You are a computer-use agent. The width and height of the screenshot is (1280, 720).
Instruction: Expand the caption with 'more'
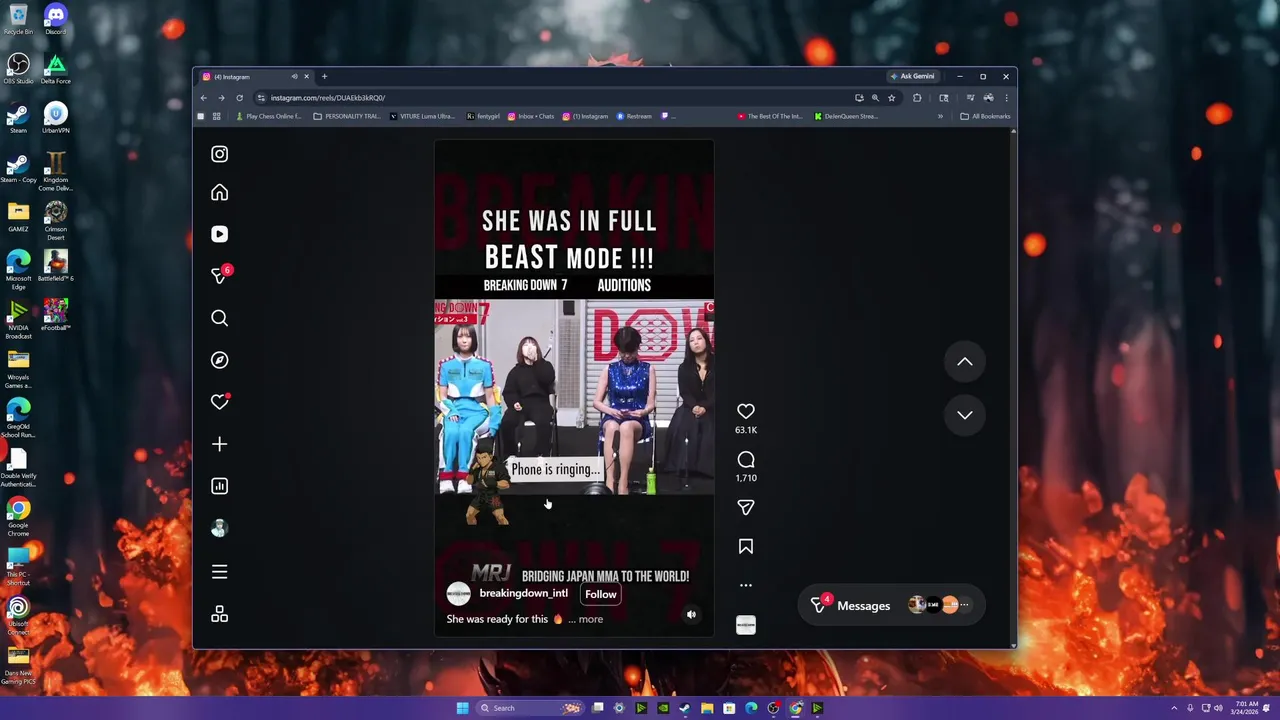(590, 619)
